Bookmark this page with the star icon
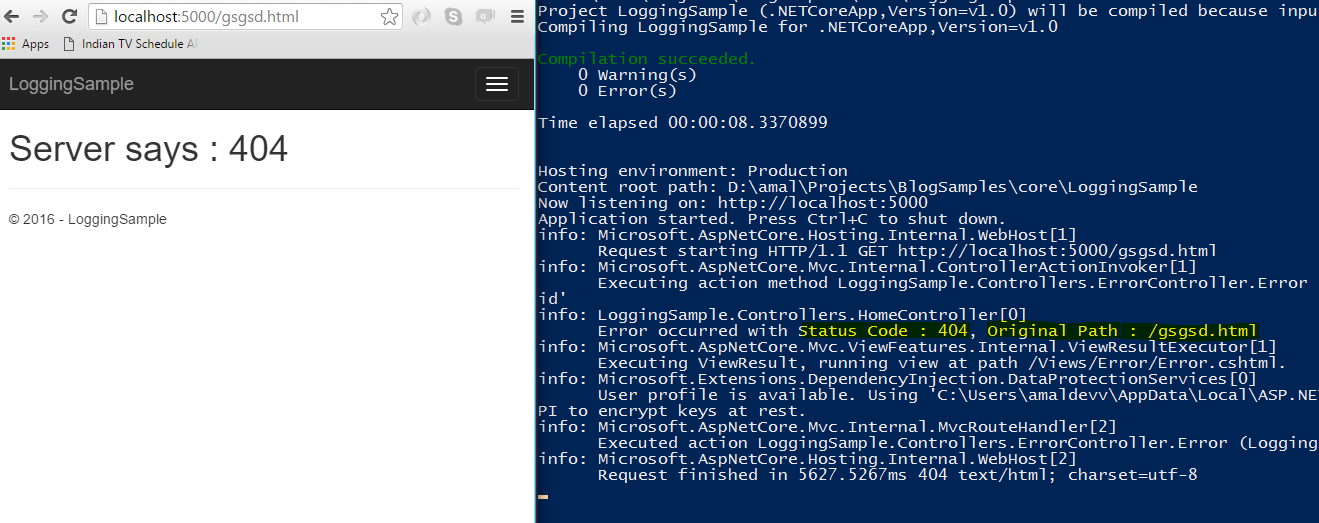This screenshot has width=1319, height=523. 389,17
